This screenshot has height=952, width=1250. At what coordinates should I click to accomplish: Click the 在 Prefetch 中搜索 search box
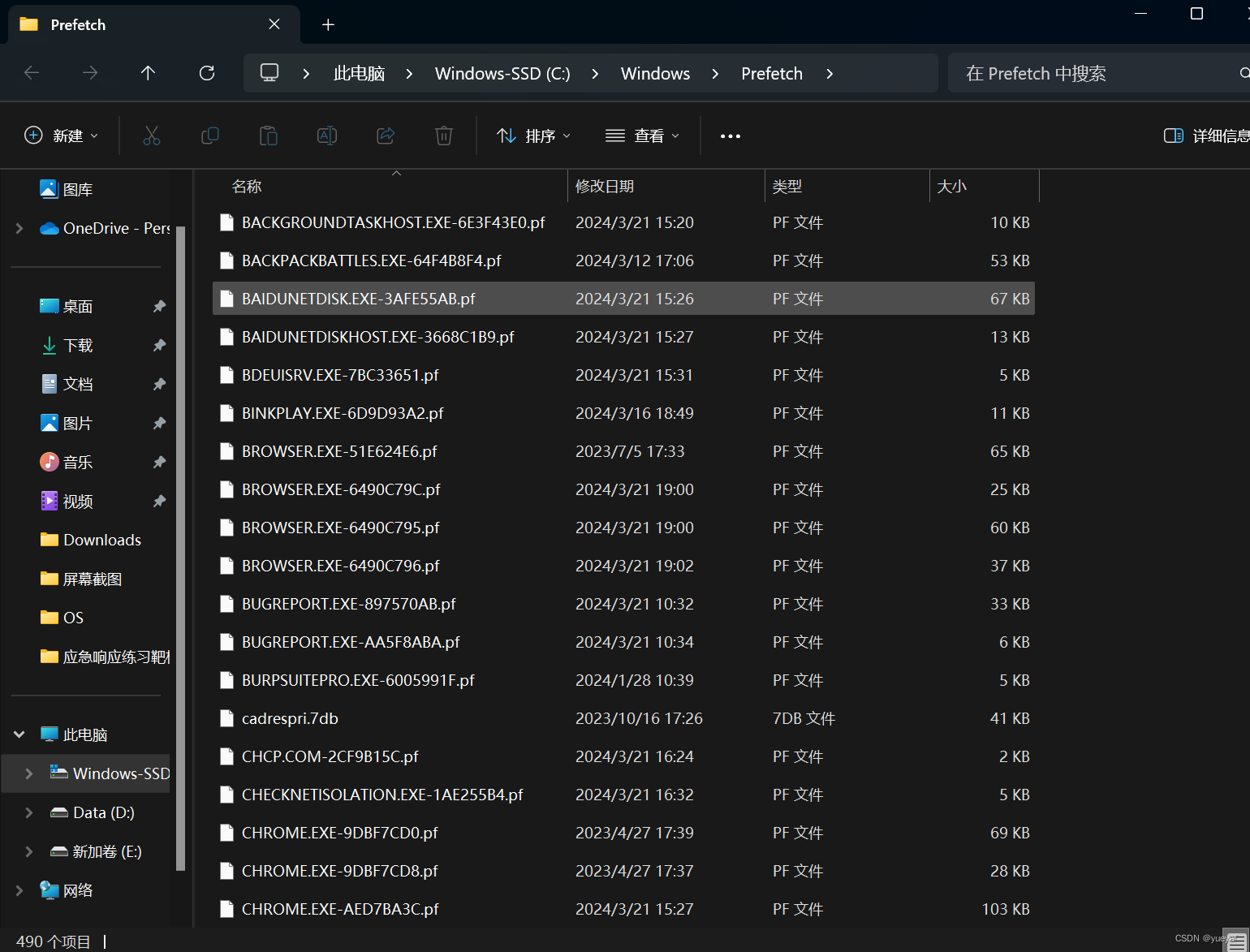coord(1099,73)
